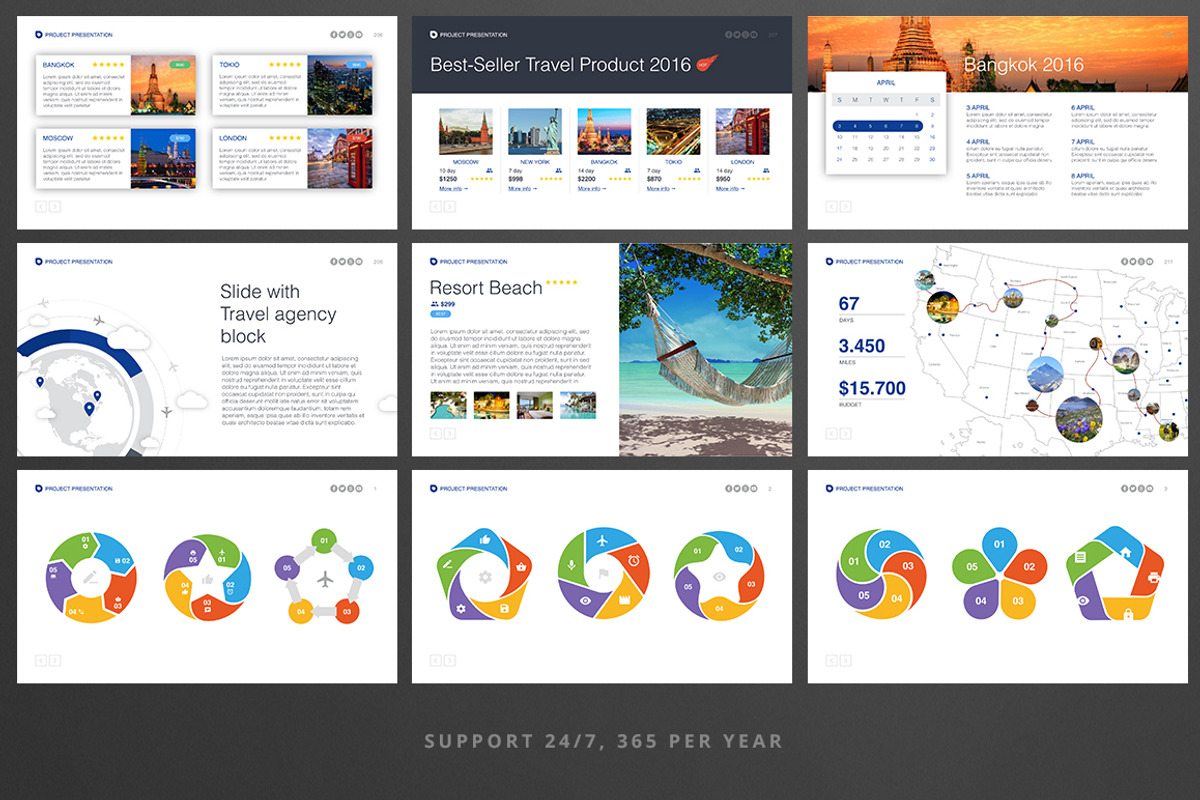Click the pencil icon on green pentagon segment

tap(446, 565)
